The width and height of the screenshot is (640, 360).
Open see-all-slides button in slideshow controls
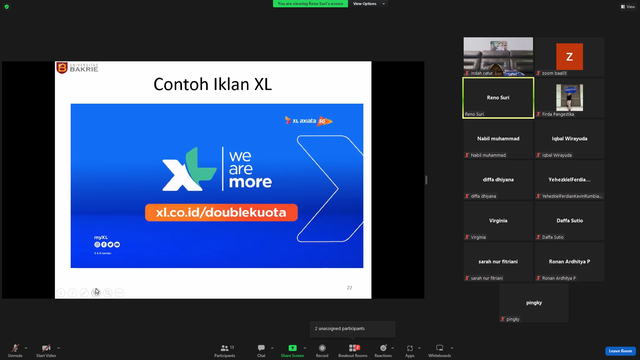pos(96,292)
